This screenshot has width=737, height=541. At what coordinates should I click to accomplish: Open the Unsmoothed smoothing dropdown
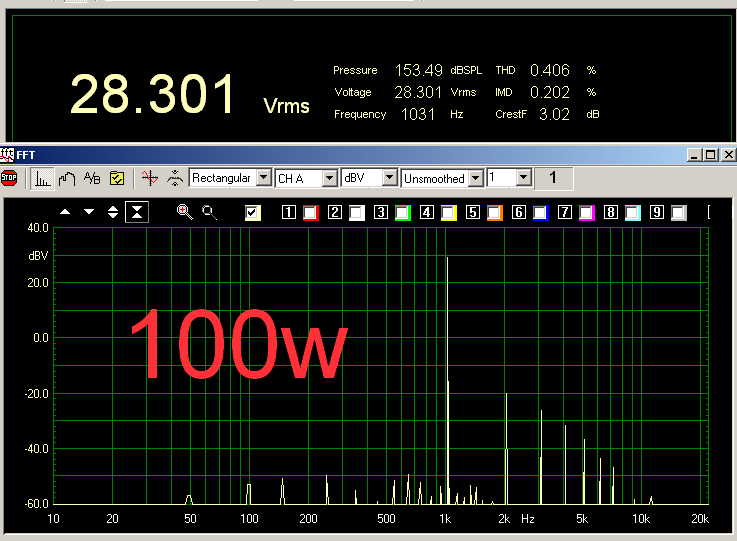coord(476,178)
